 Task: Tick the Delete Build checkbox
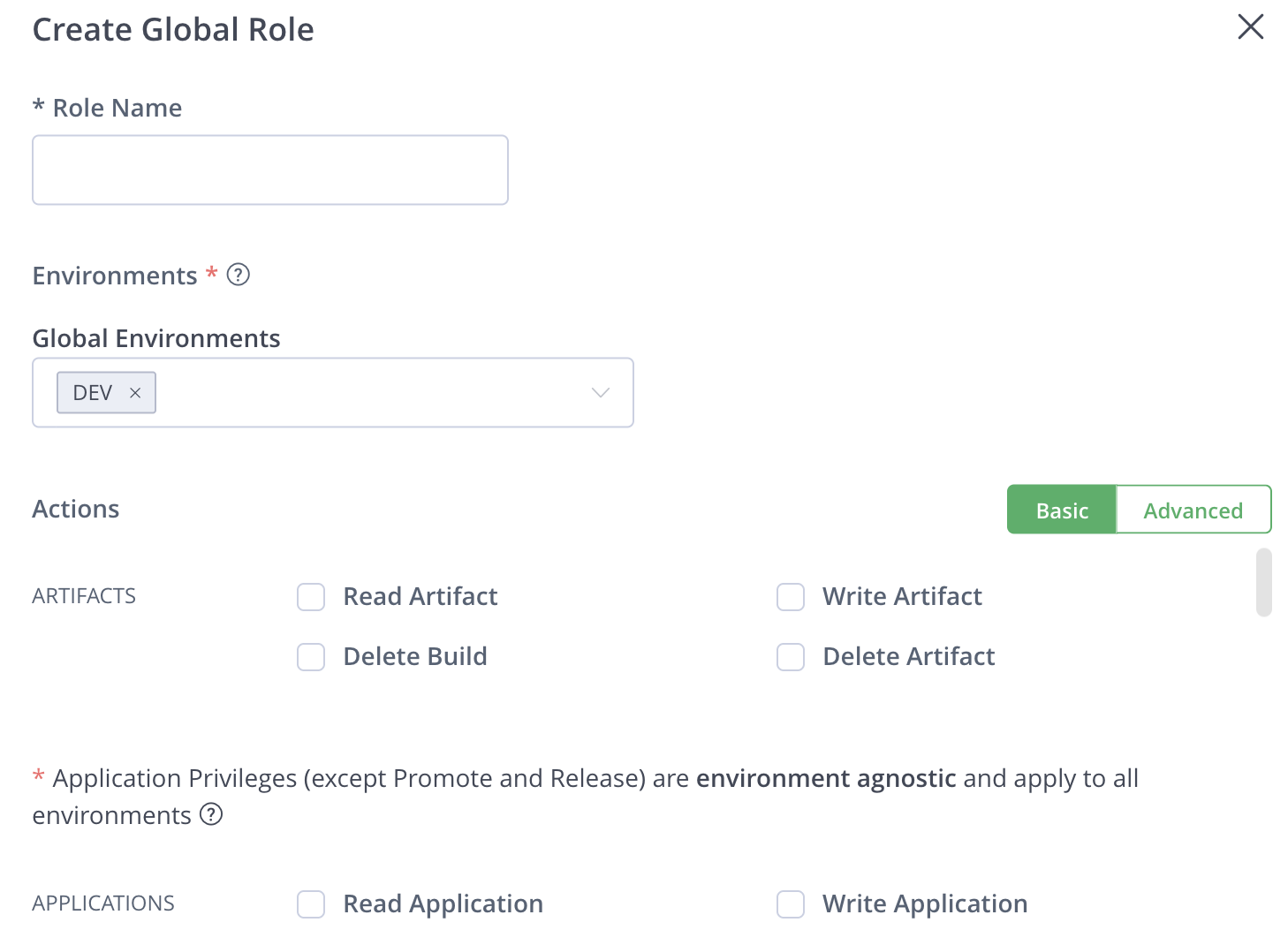tap(311, 657)
